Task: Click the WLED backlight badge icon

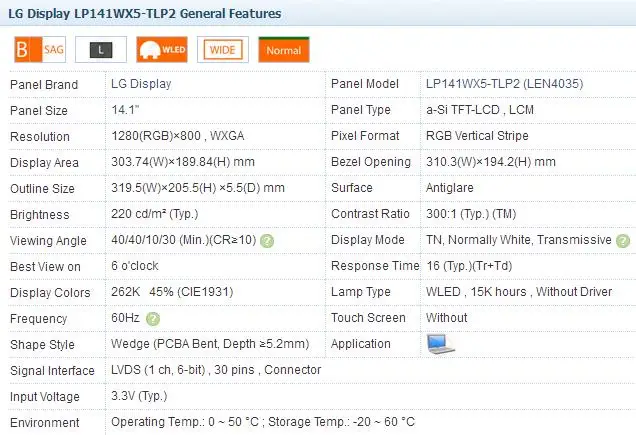Action: click(x=162, y=50)
